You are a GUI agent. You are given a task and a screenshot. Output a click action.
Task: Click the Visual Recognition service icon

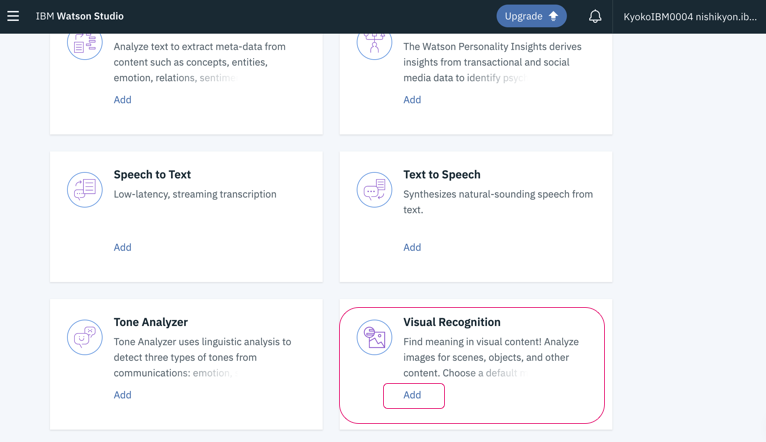374,338
